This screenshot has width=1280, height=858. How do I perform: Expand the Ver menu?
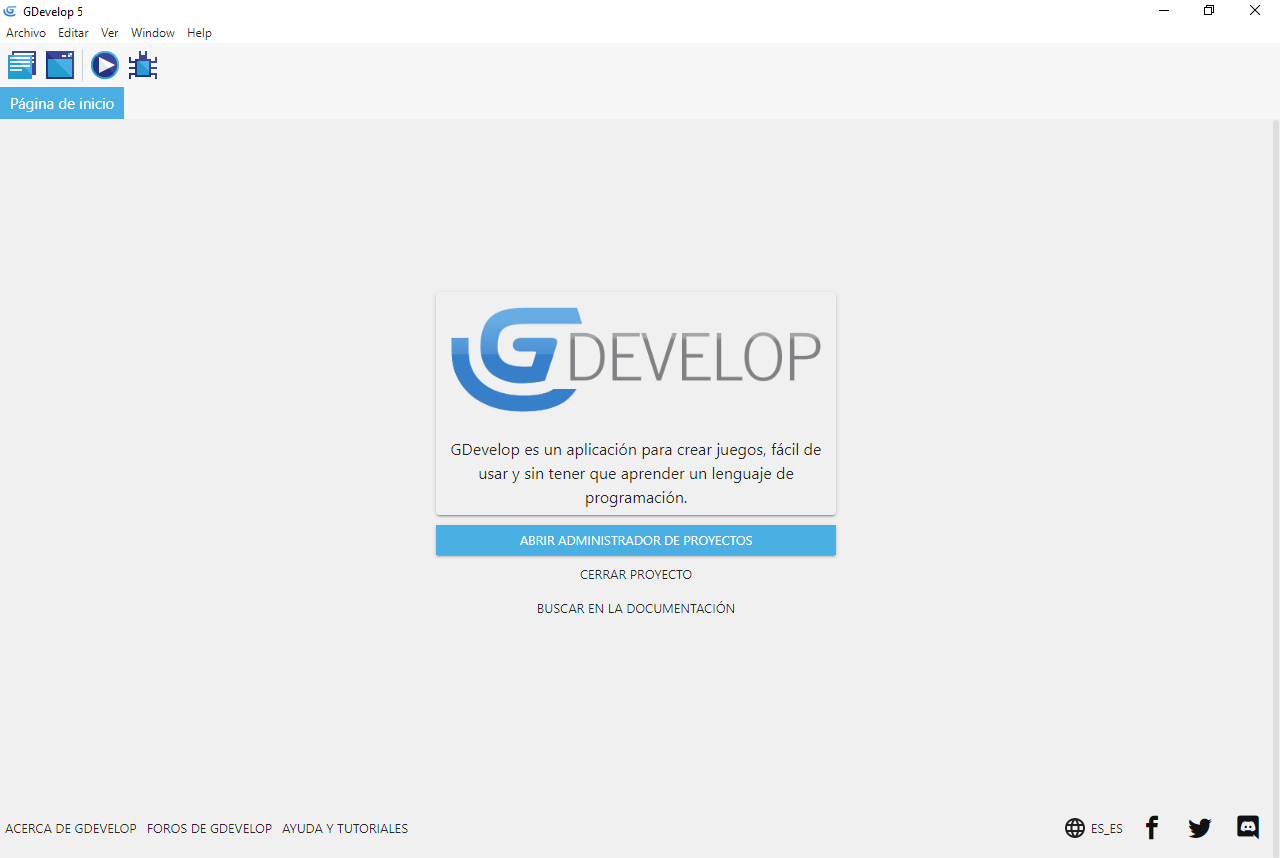click(x=110, y=33)
